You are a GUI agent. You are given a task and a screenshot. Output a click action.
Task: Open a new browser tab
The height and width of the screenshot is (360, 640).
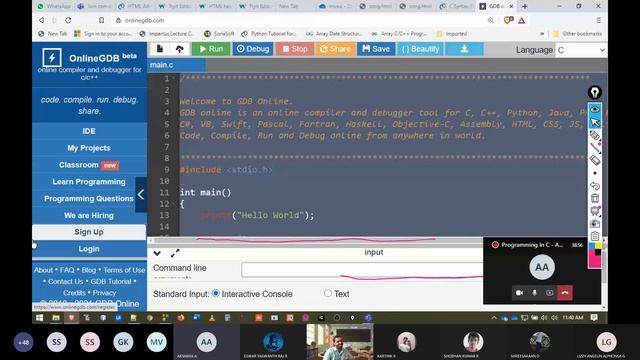525,6
